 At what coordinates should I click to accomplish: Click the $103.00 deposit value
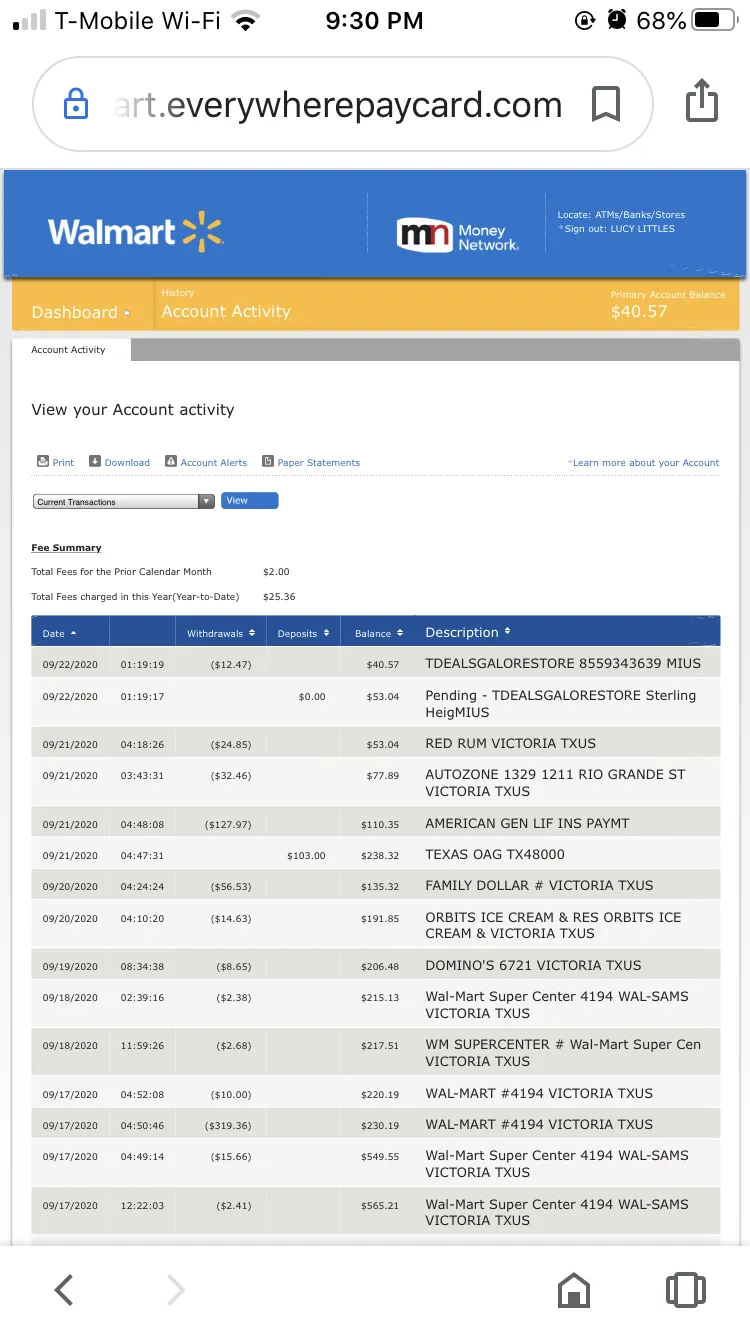306,856
